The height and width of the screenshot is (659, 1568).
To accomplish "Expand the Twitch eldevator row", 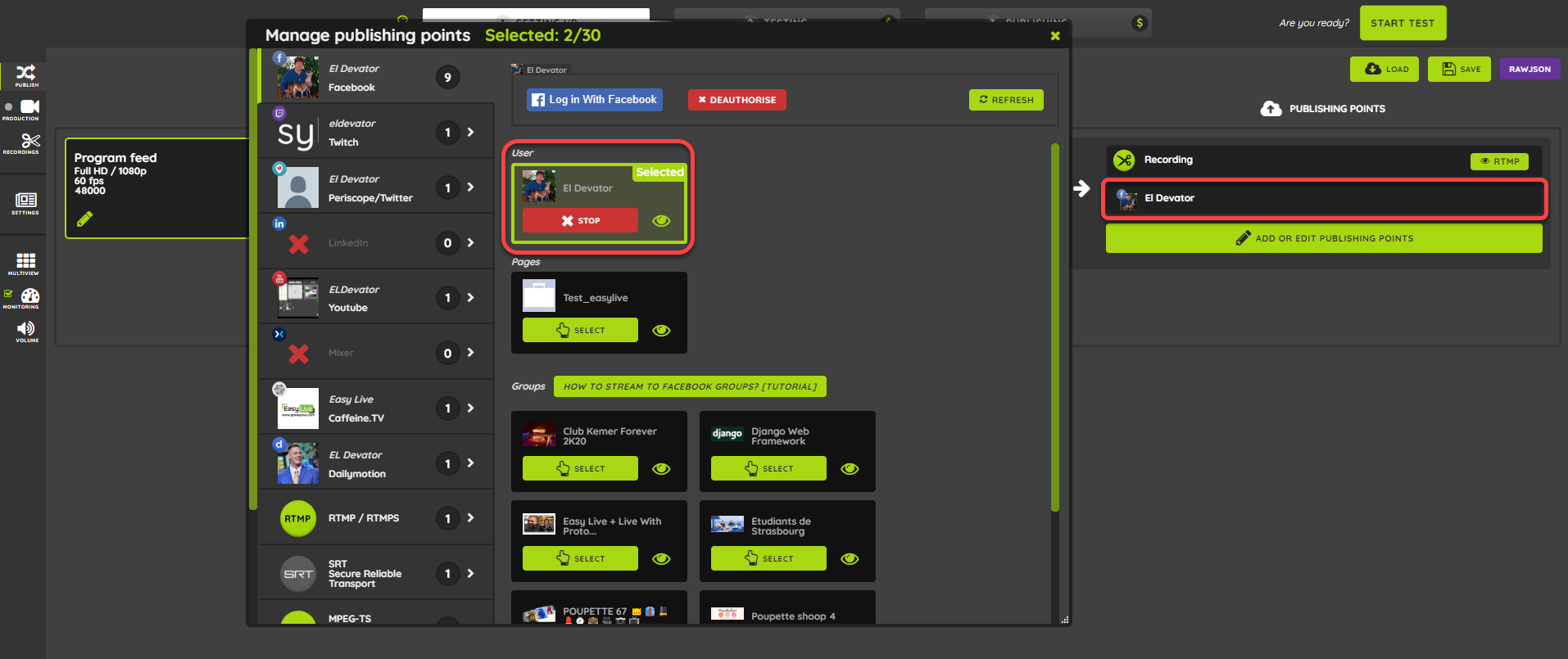I will pos(470,132).
